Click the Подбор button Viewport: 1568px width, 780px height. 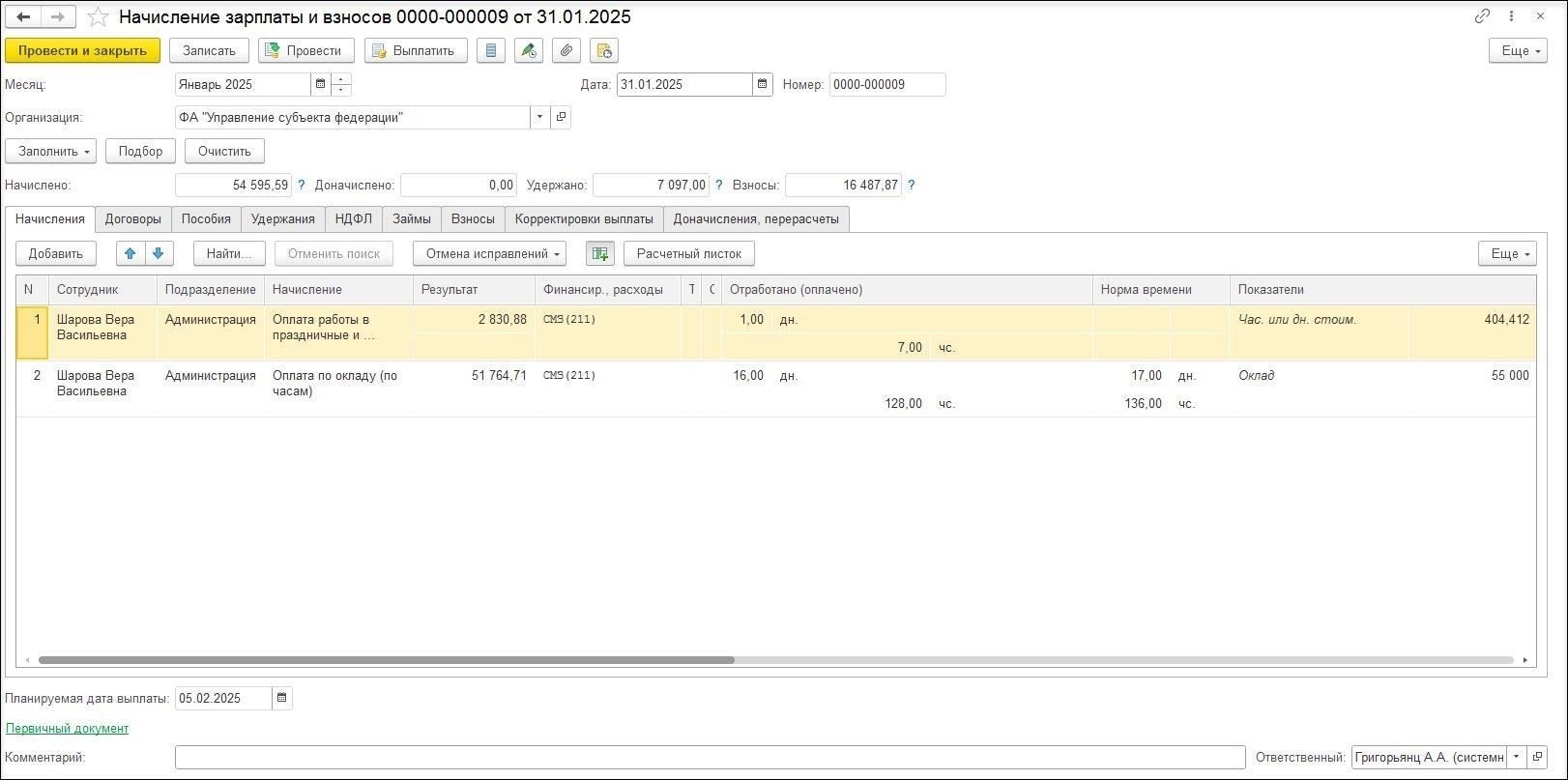pos(141,151)
